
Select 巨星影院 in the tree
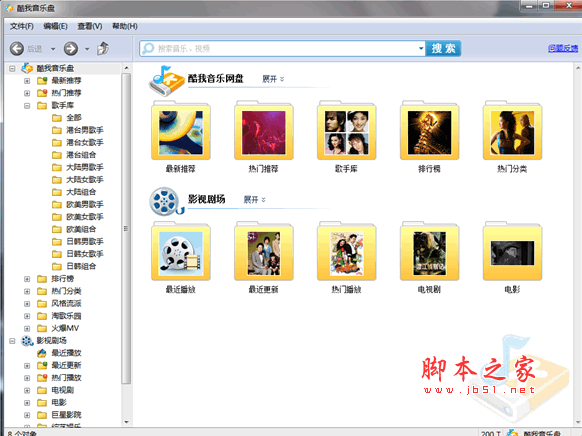coord(66,415)
